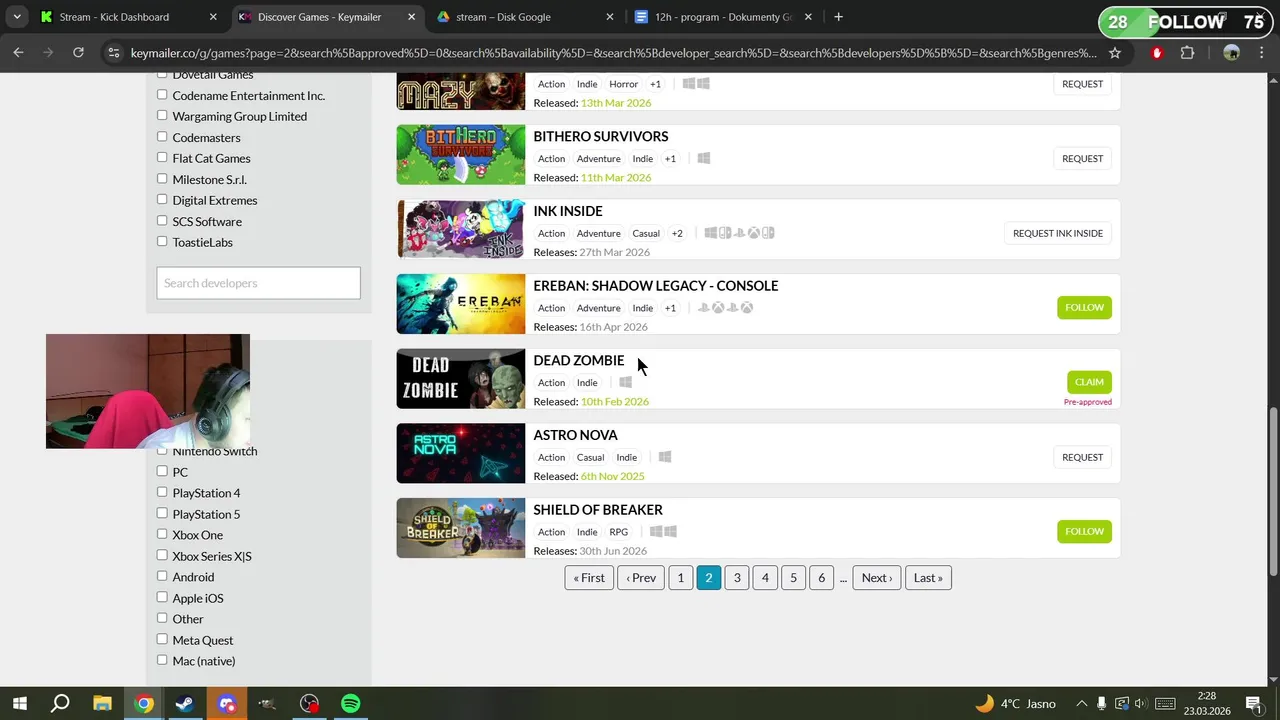
Task: Go to results page 6
Action: point(821,577)
